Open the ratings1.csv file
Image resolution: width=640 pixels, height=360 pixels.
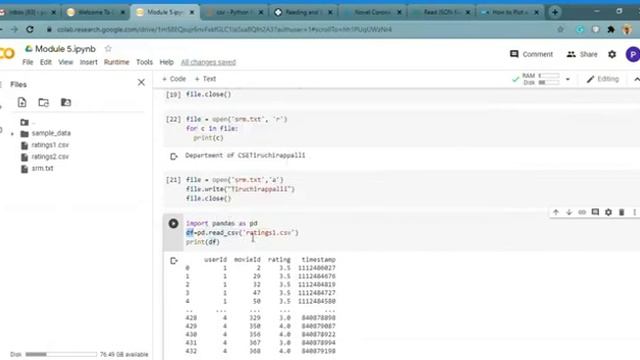pyautogui.click(x=50, y=145)
